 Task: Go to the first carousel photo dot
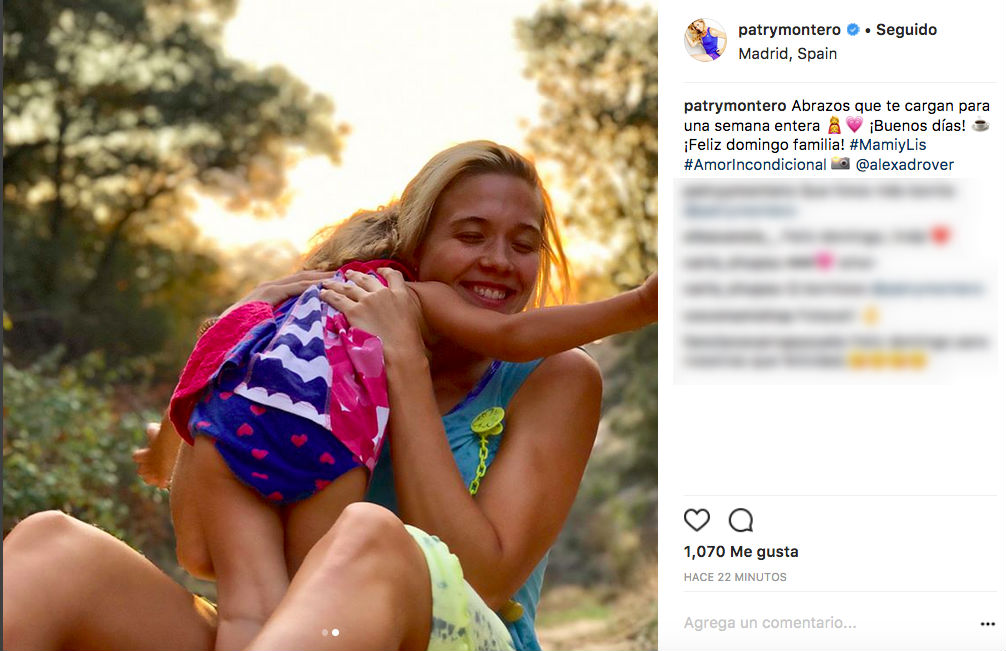324,632
